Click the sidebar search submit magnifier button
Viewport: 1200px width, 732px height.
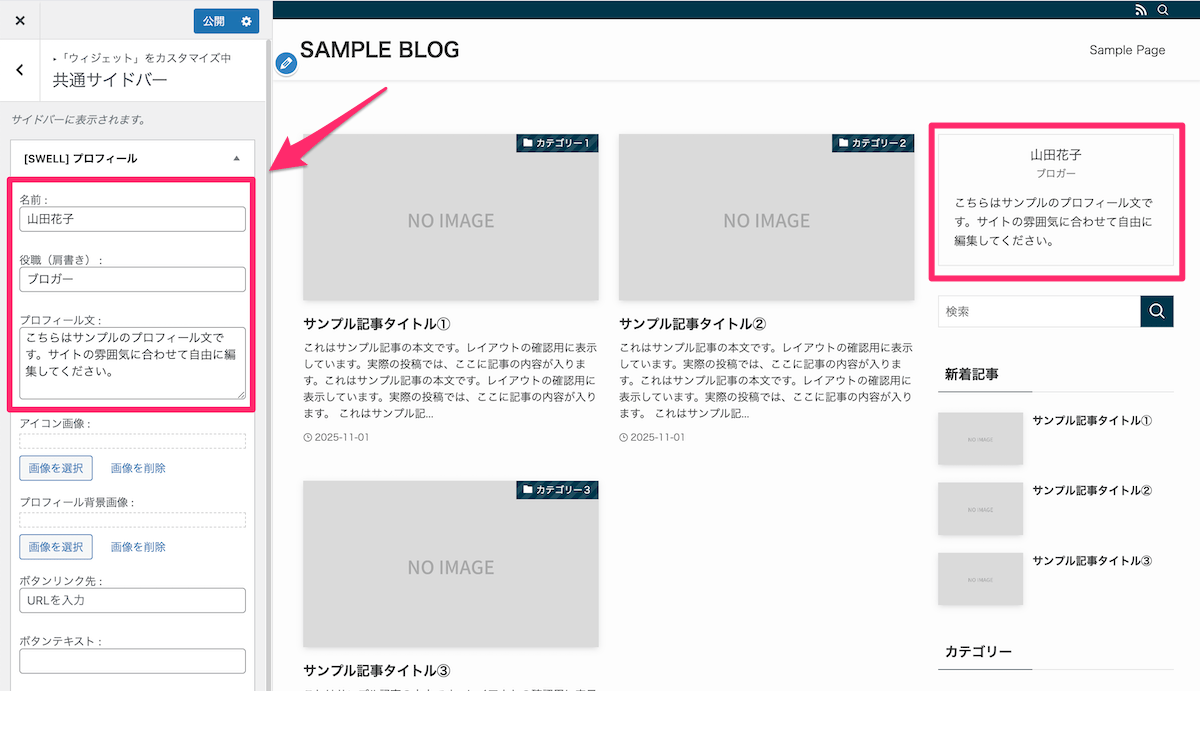(1156, 311)
